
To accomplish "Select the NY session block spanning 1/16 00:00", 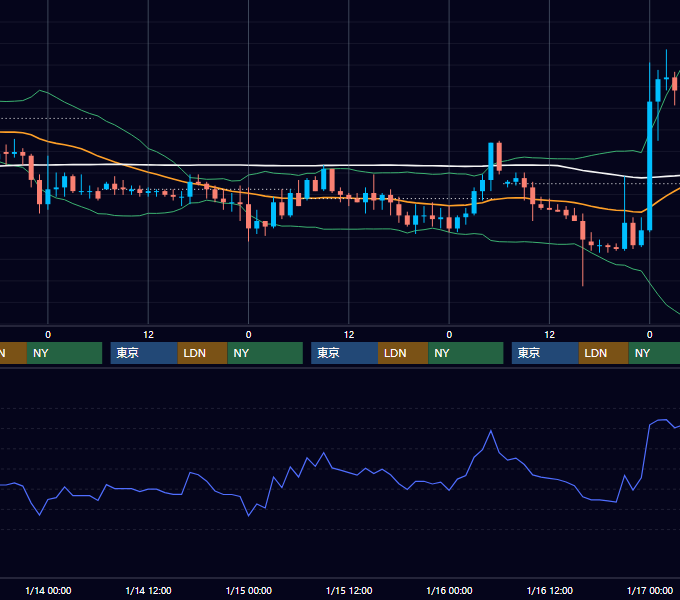I will (x=466, y=353).
